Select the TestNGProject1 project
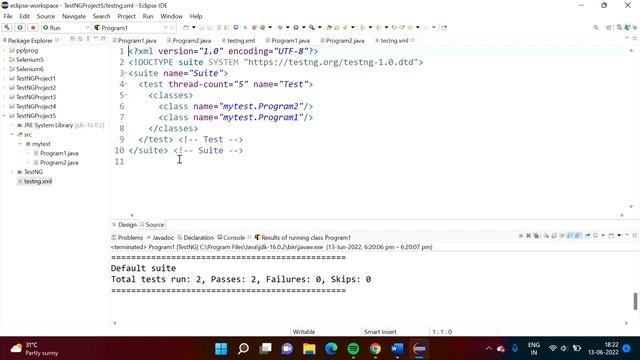This screenshot has height=360, width=640. click(36, 78)
